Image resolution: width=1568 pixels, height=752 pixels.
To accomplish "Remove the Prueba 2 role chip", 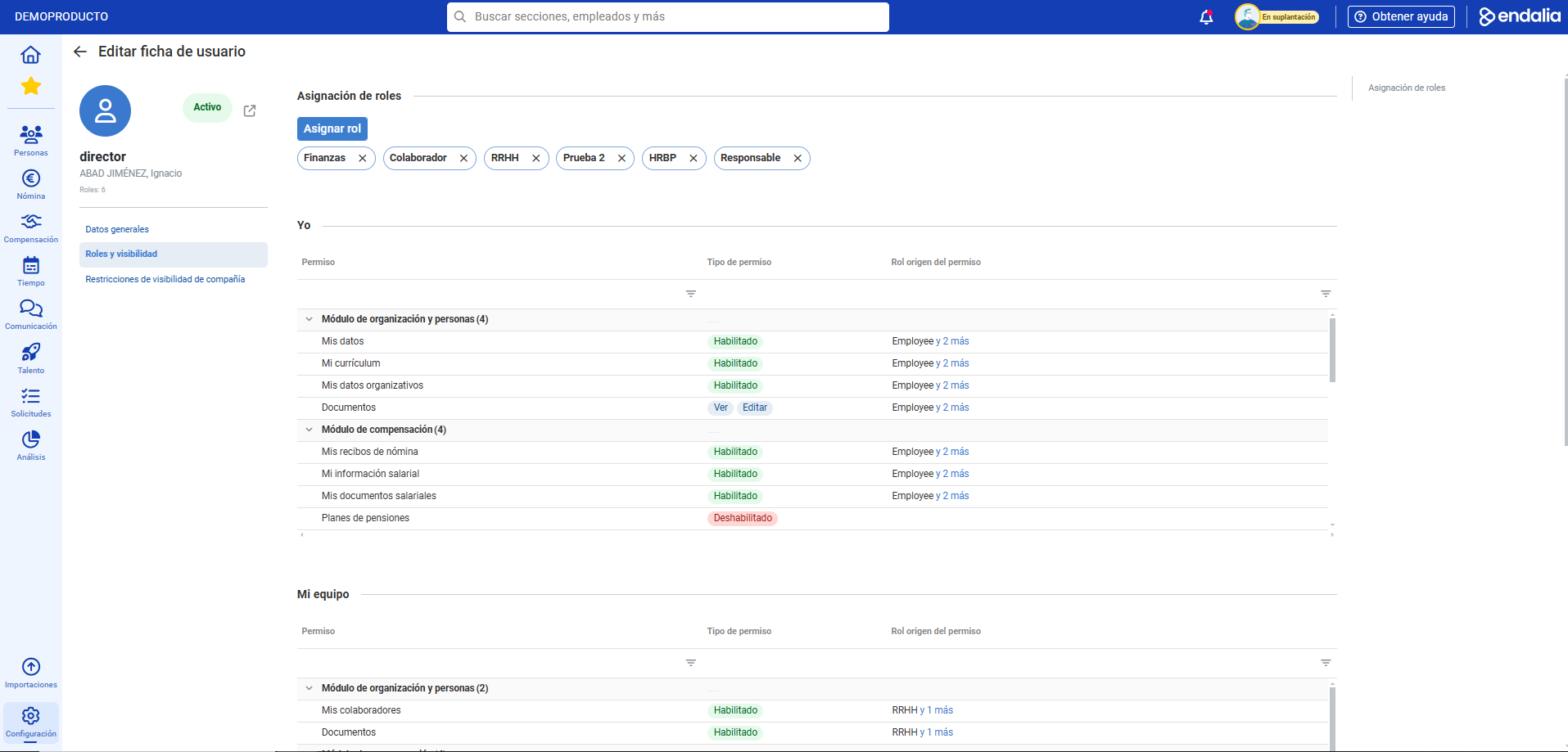I will point(621,158).
